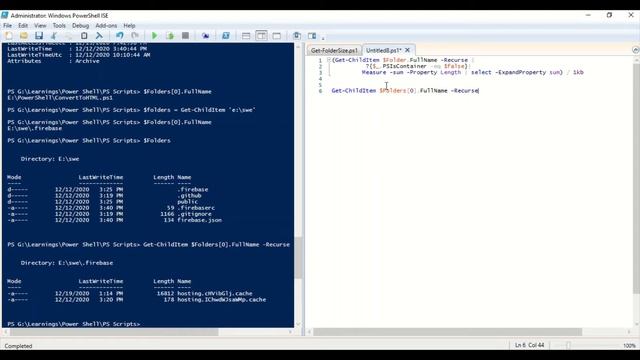This screenshot has height=360, width=640.
Task: Open the Tools menu
Action: coord(59,26)
